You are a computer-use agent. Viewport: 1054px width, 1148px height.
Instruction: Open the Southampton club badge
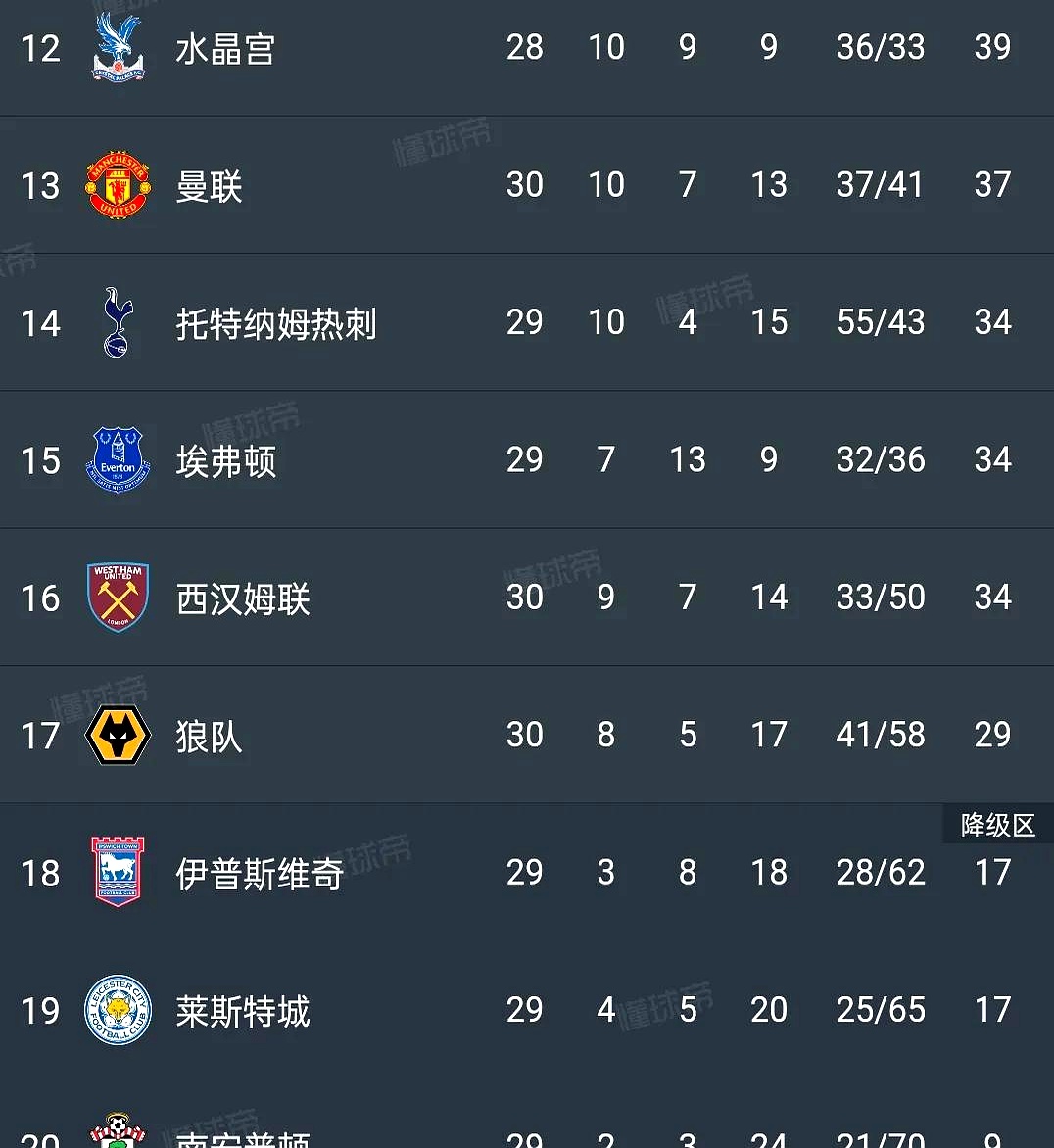pos(118,1134)
